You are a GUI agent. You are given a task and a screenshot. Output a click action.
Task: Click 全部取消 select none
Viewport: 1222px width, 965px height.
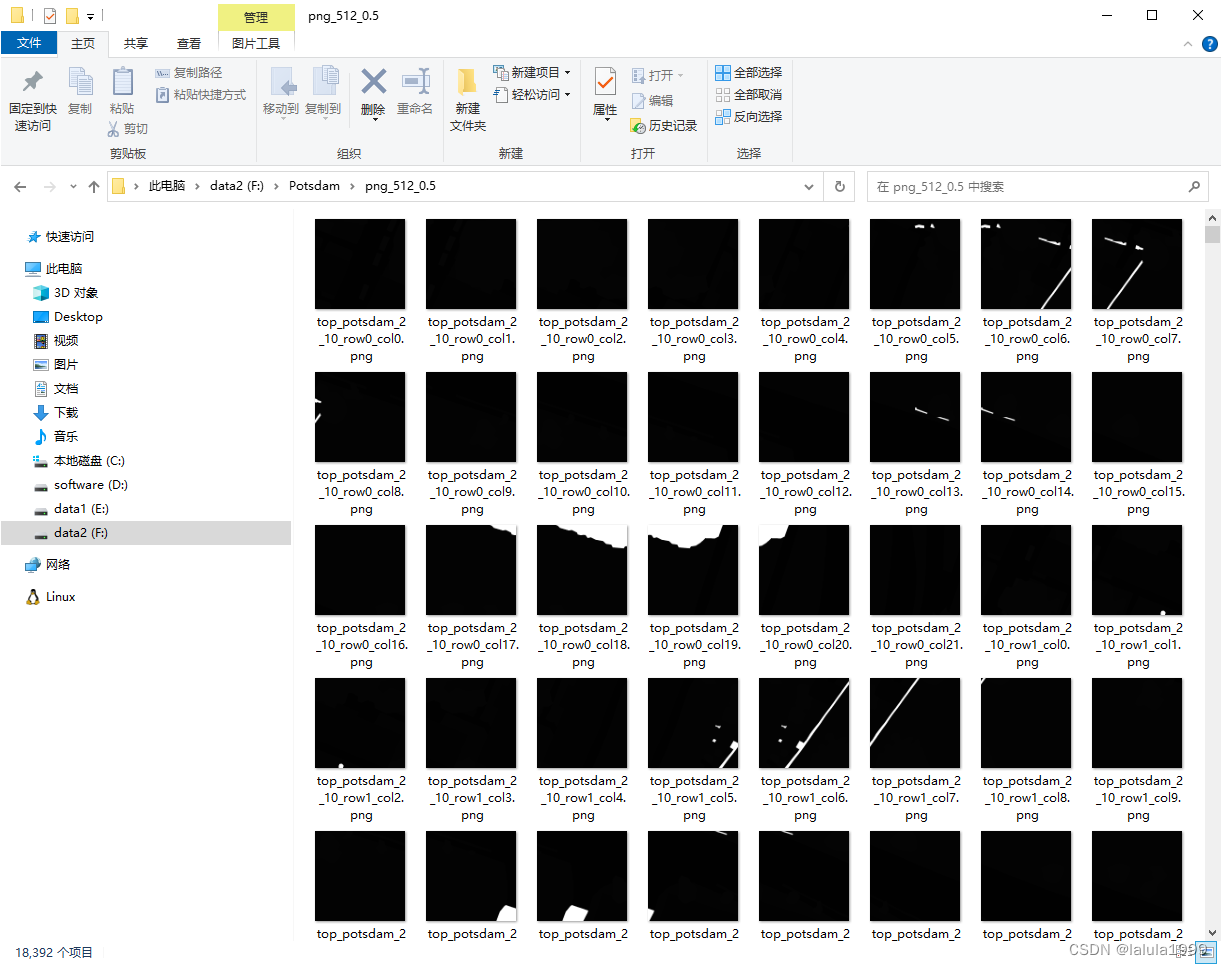(749, 95)
